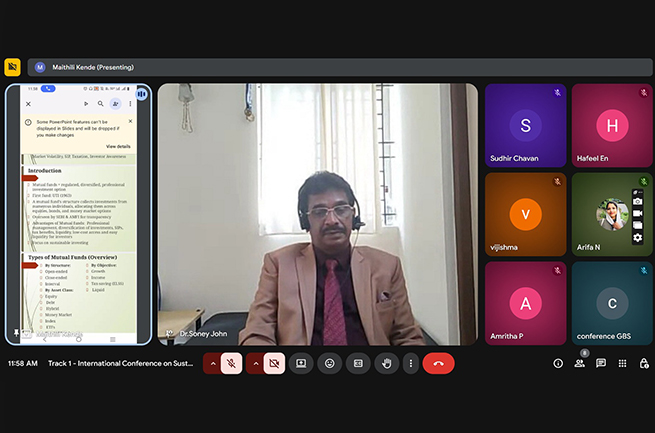The image size is (655, 433).
Task: Open the chat with everyone panel
Action: (601, 364)
